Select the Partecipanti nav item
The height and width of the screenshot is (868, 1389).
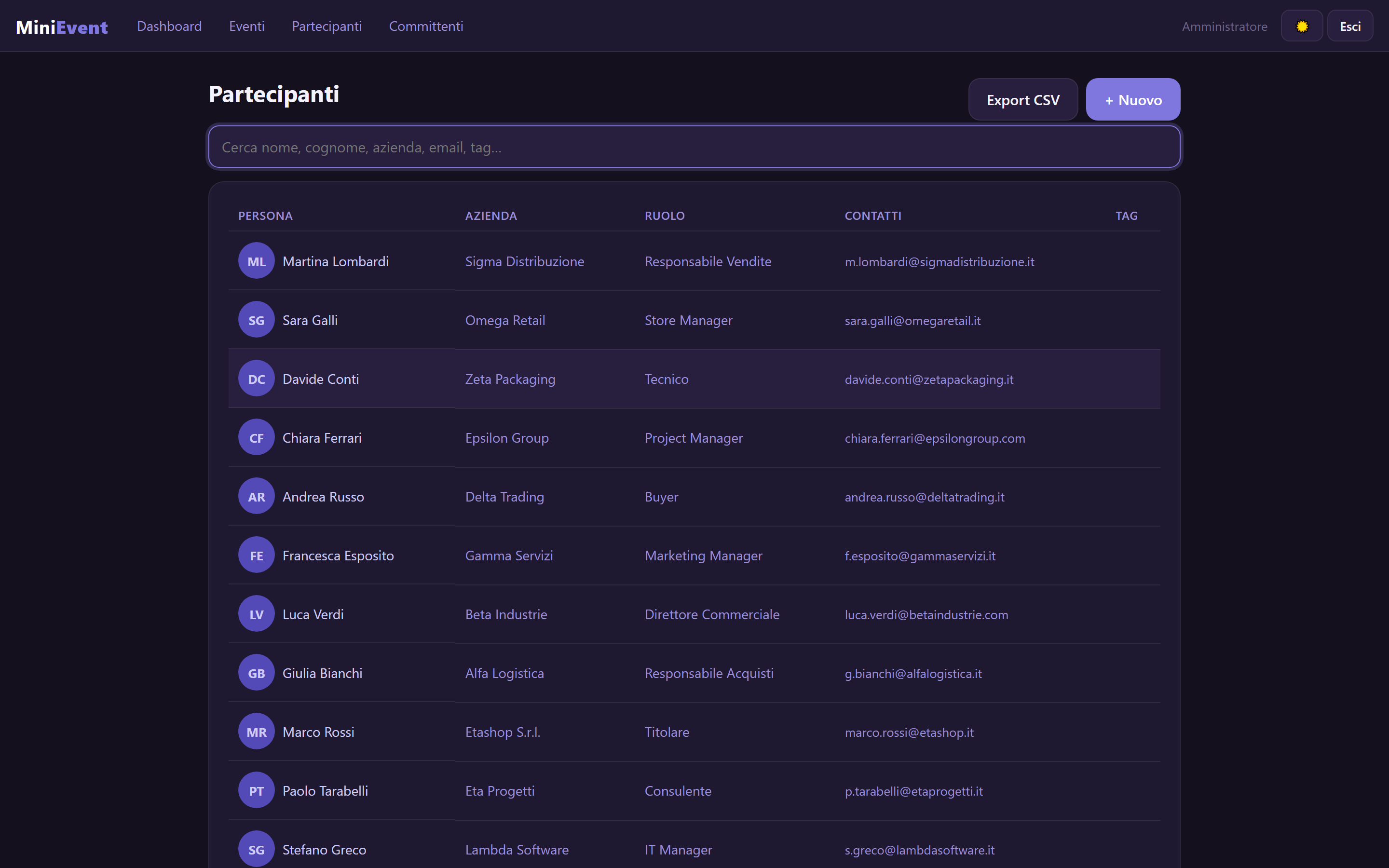pyautogui.click(x=327, y=27)
